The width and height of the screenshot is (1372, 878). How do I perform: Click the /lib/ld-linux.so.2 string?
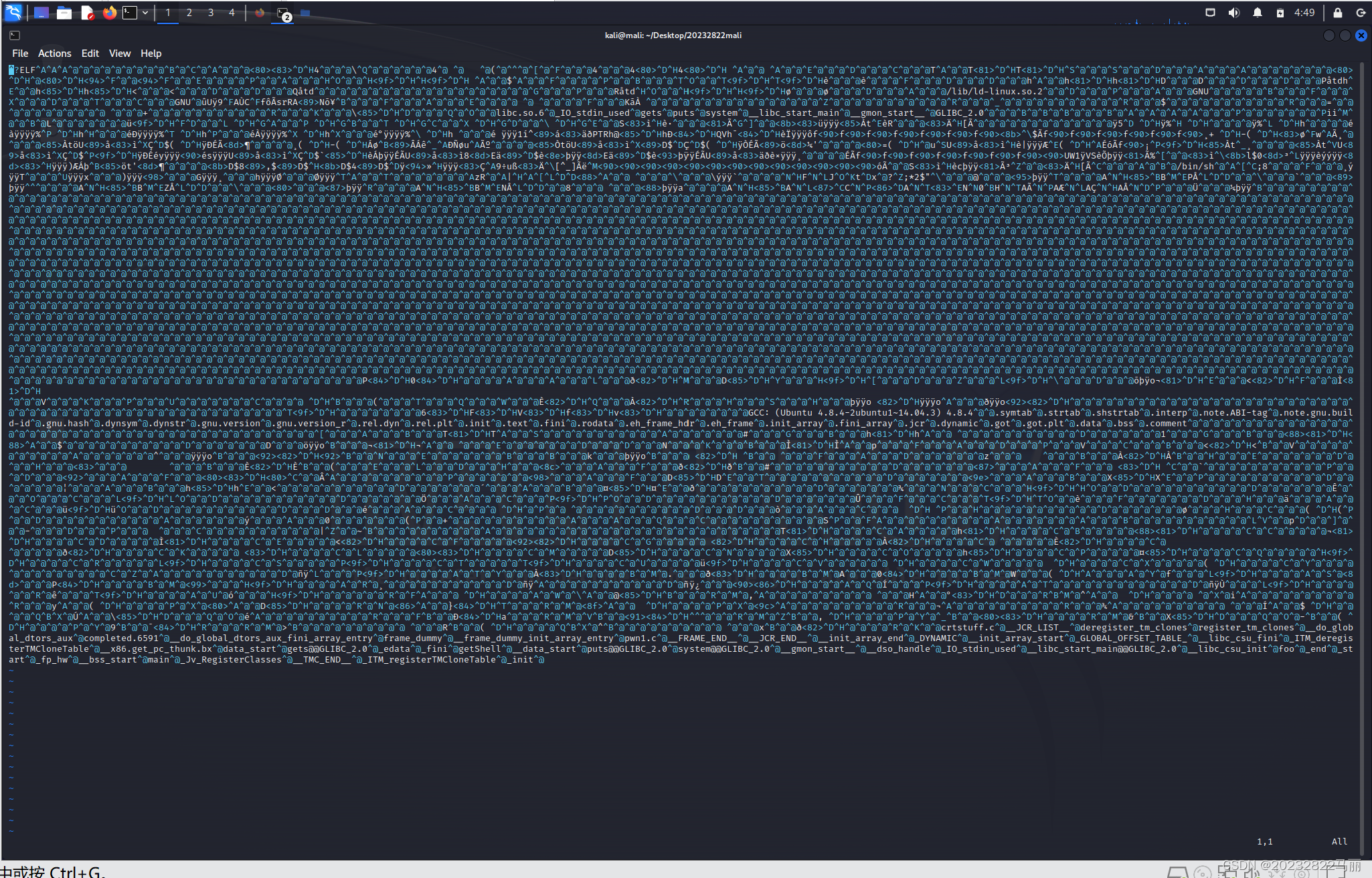[996, 91]
